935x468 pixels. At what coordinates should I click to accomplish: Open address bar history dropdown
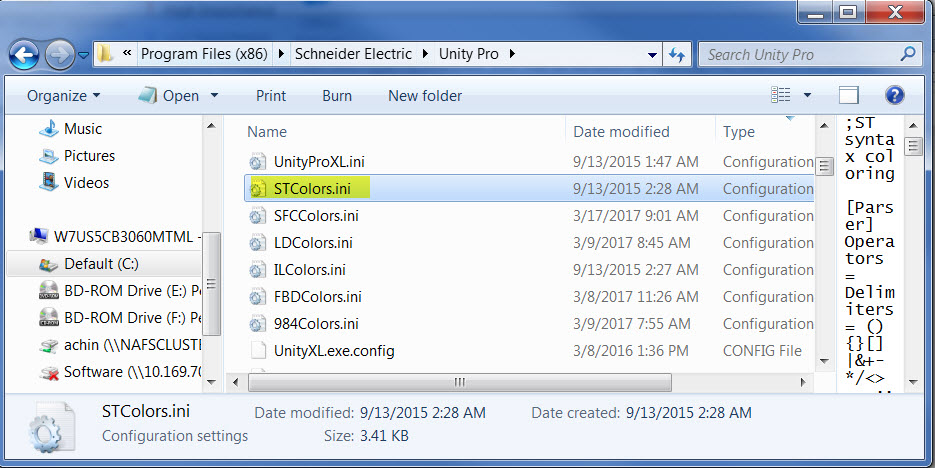pos(652,55)
